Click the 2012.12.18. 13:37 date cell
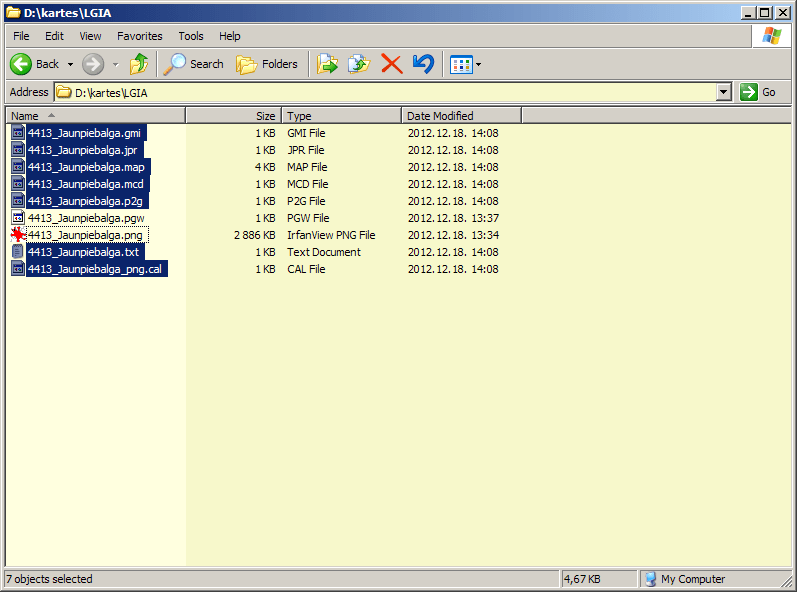 (453, 218)
